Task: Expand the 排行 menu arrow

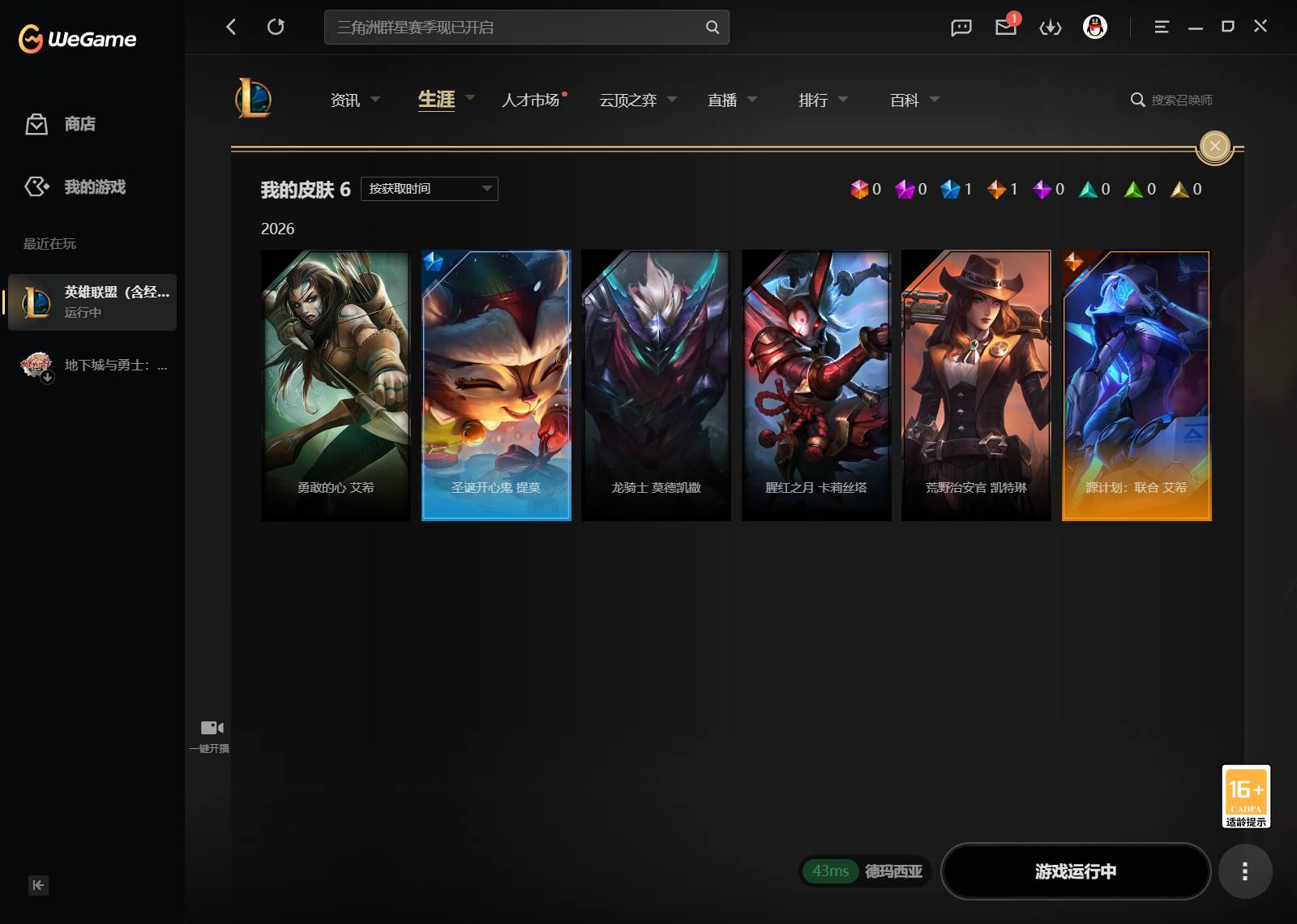Action: [843, 99]
